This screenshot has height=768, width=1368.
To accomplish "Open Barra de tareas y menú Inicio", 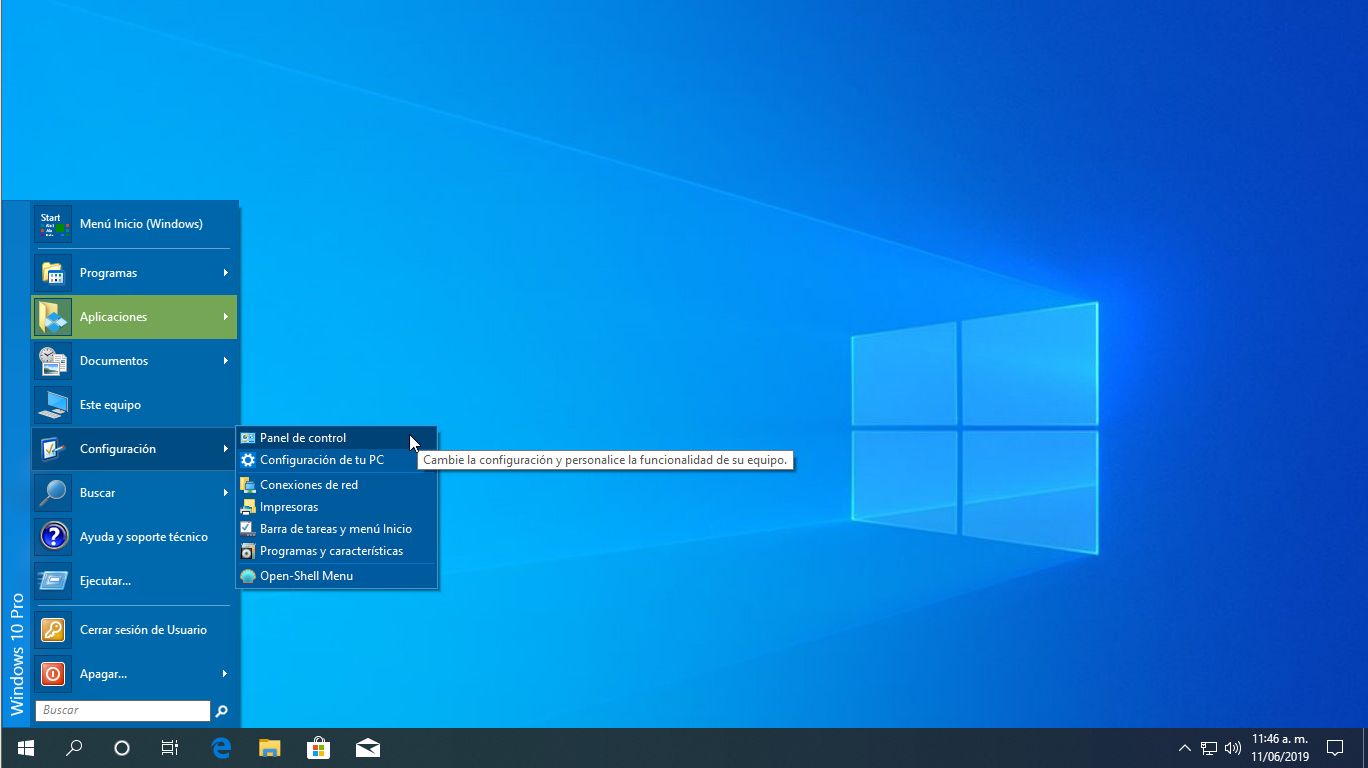I will point(337,529).
